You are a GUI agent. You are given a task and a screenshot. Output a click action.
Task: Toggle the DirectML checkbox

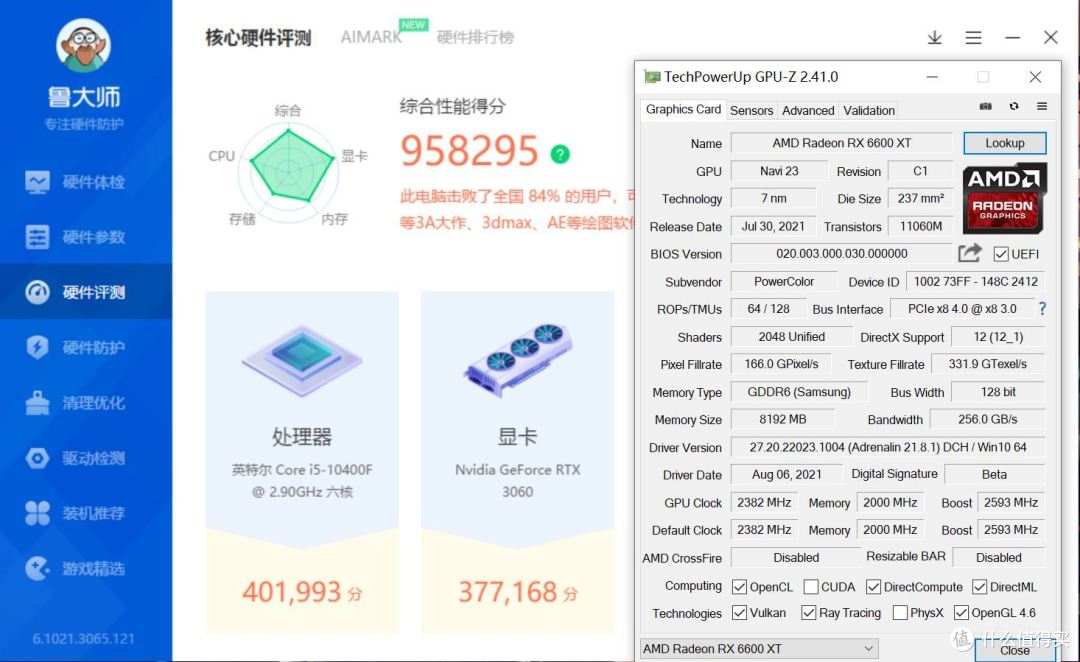point(979,587)
